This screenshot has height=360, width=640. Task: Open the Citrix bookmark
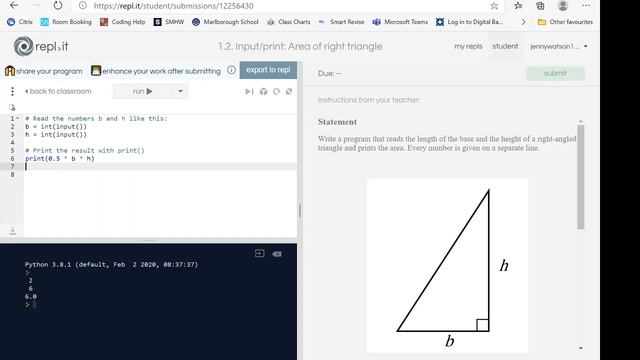[20, 22]
